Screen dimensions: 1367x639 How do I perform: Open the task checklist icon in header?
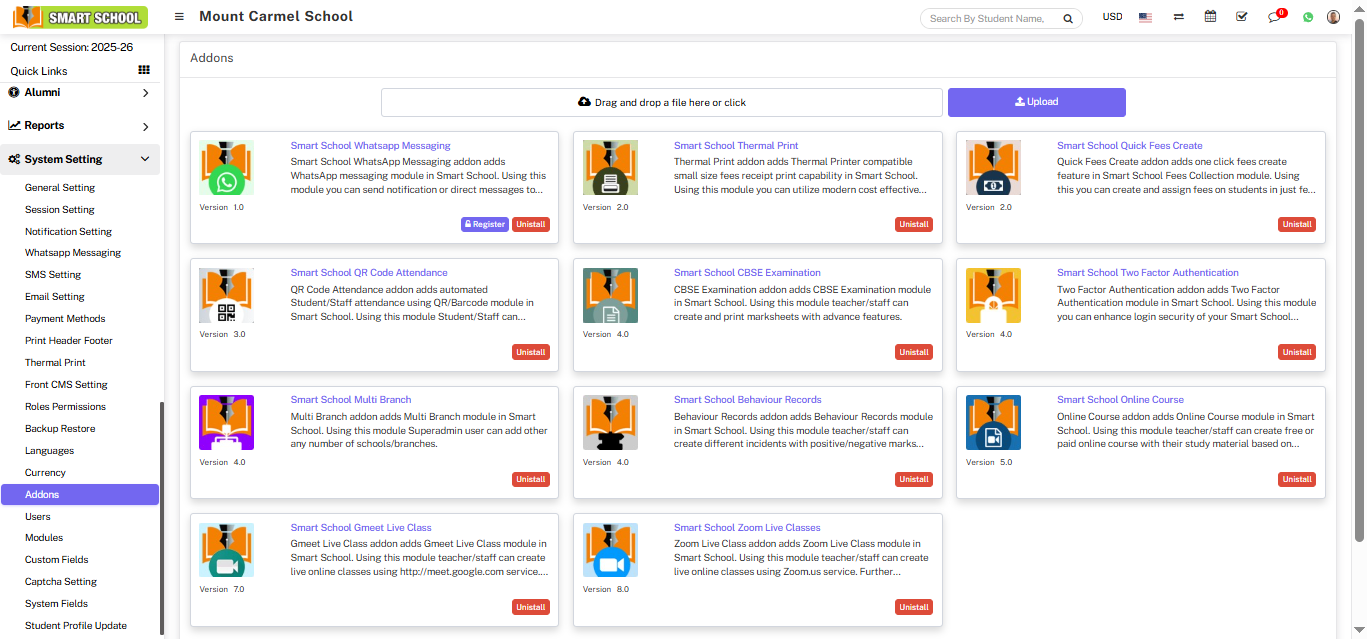pyautogui.click(x=1241, y=17)
